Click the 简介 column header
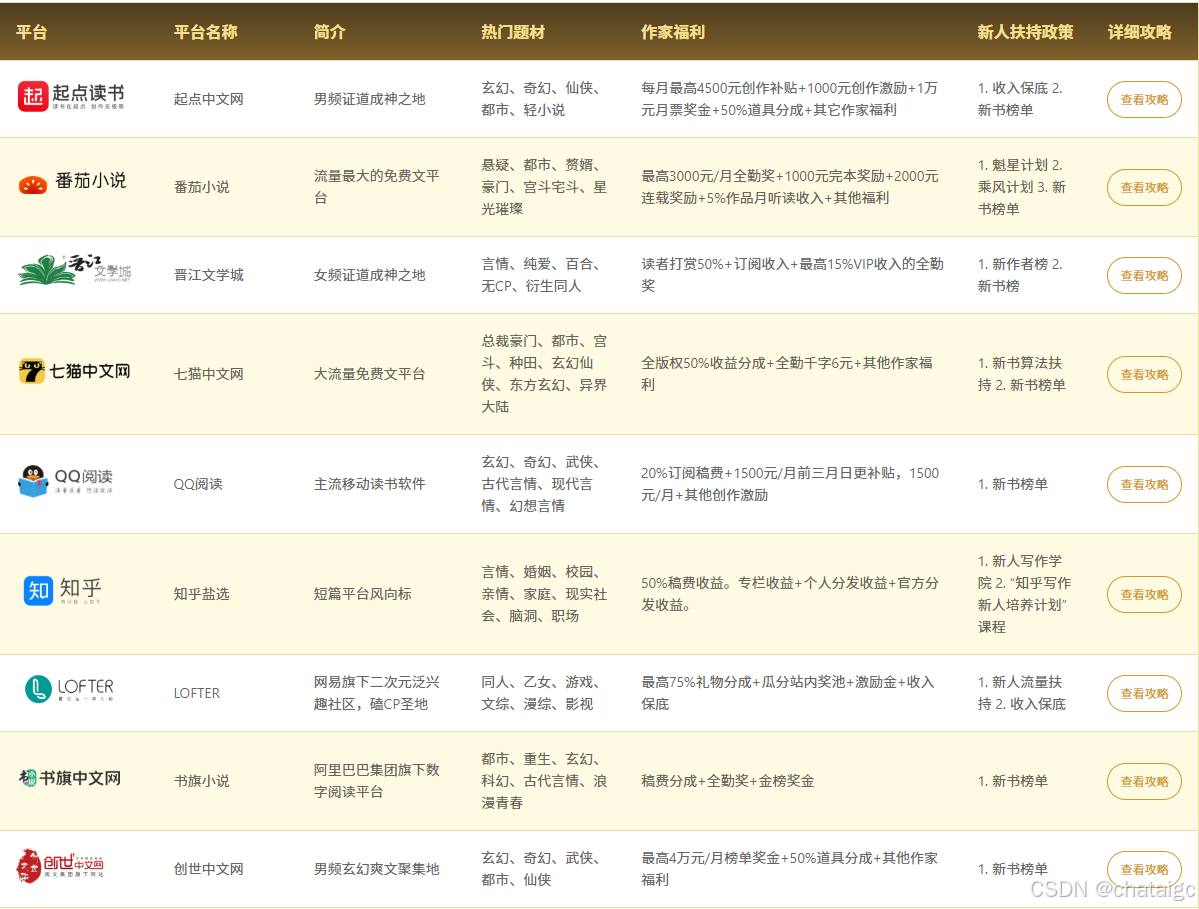 (x=330, y=32)
